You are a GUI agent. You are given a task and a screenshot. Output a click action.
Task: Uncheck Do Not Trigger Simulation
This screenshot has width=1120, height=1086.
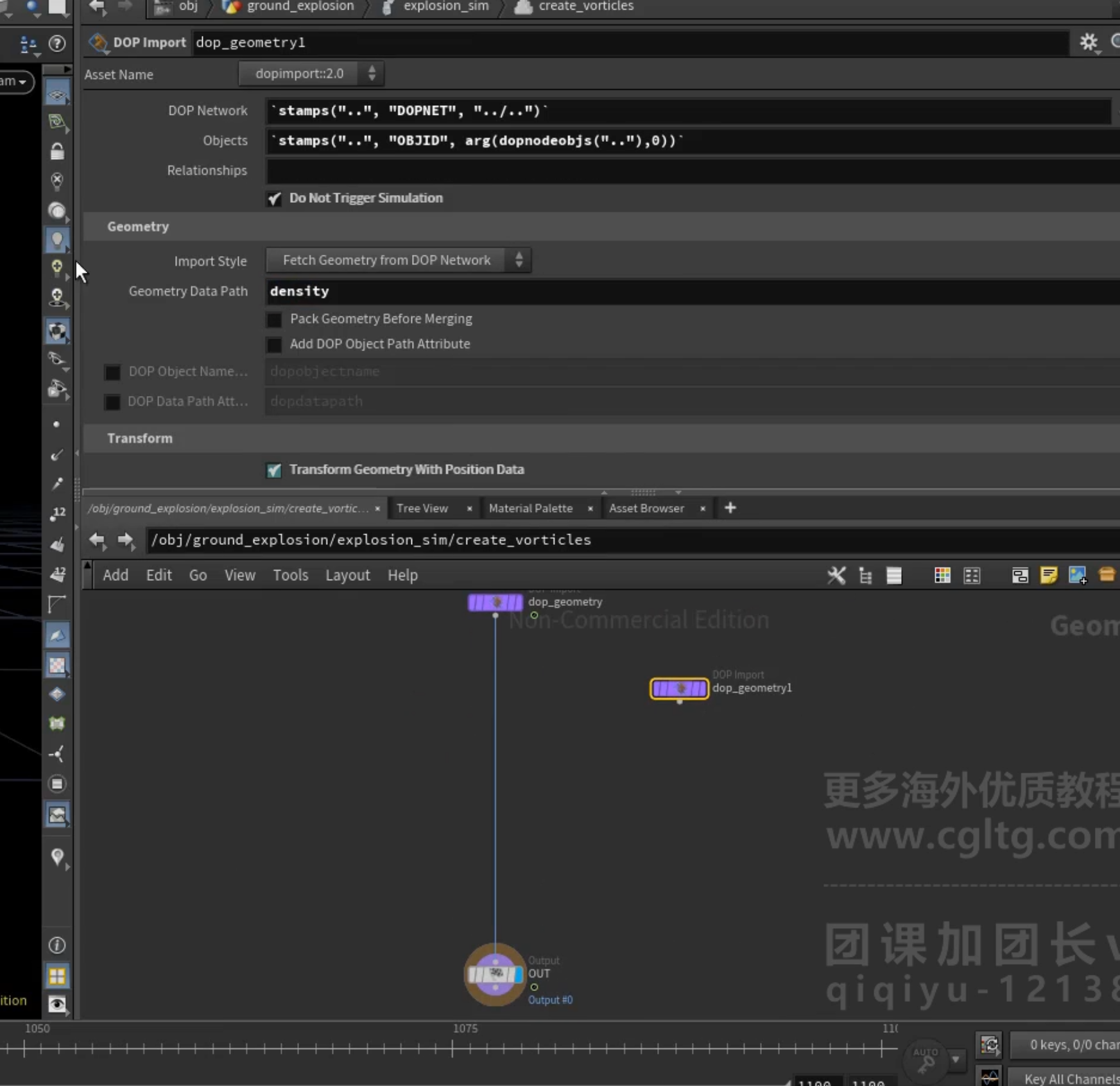pyautogui.click(x=274, y=198)
